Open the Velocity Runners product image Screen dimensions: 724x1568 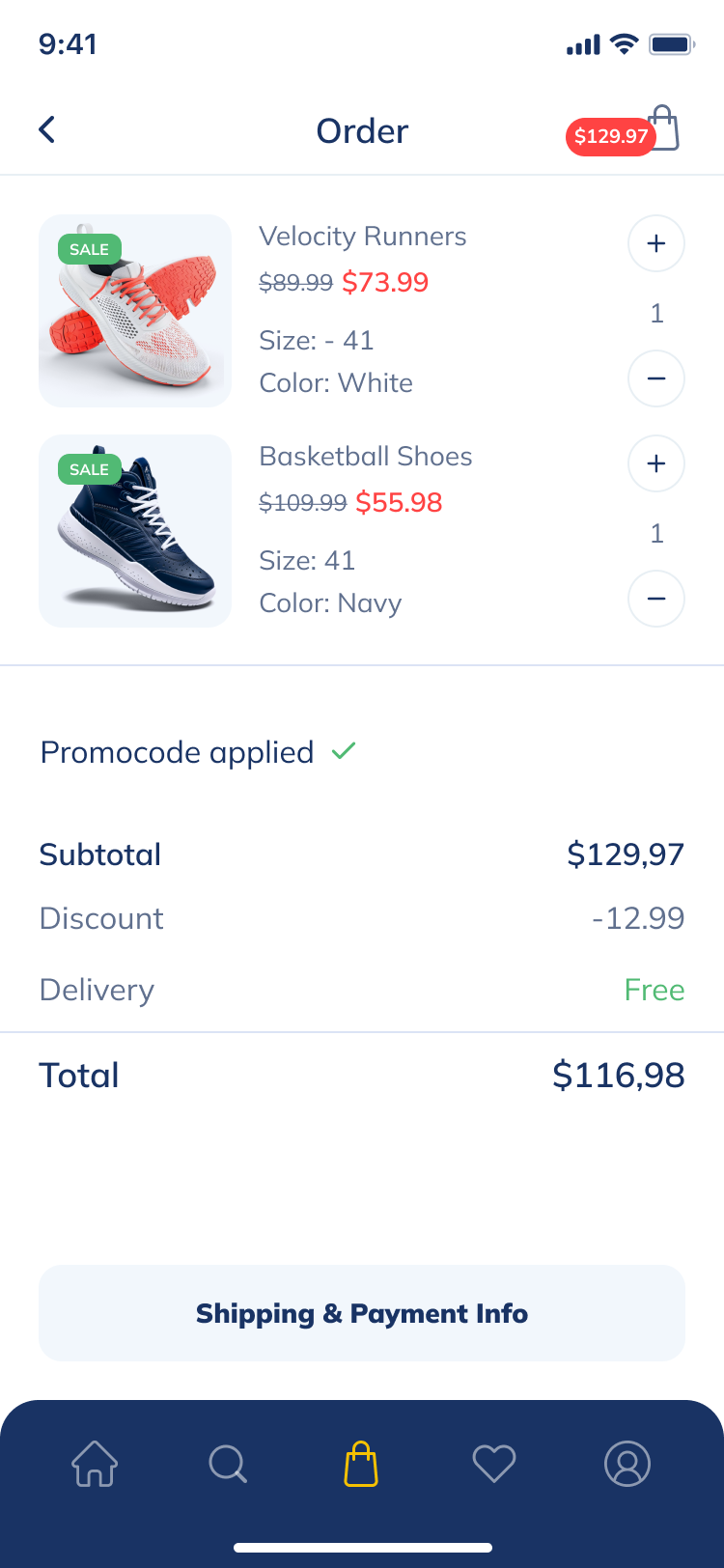(135, 311)
